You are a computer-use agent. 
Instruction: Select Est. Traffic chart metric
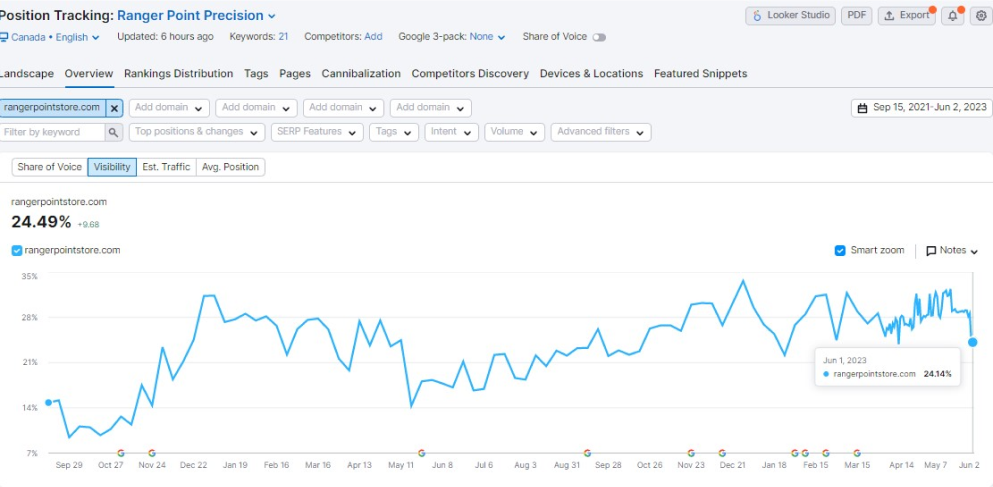point(166,167)
